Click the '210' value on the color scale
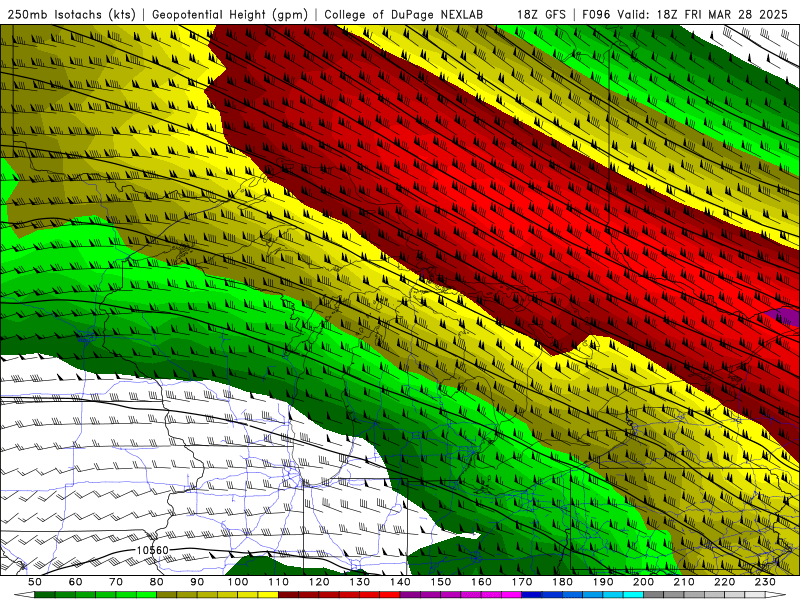Image resolution: width=800 pixels, height=600 pixels. pos(684,582)
